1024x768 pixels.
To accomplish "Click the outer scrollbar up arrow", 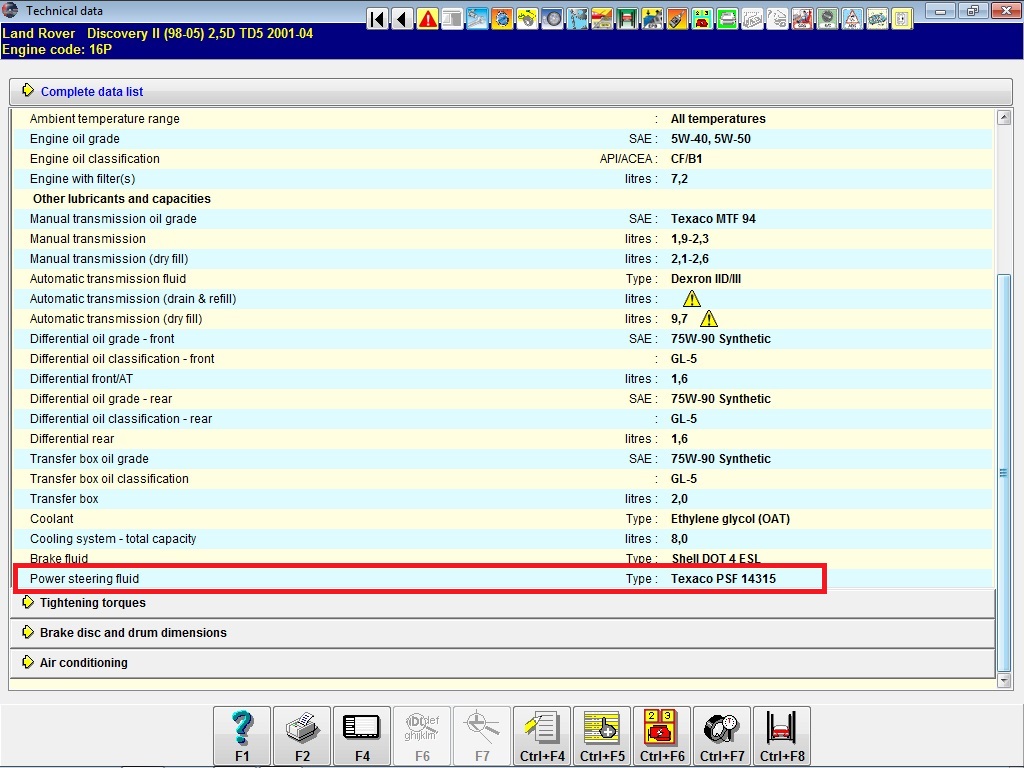I will [1004, 118].
